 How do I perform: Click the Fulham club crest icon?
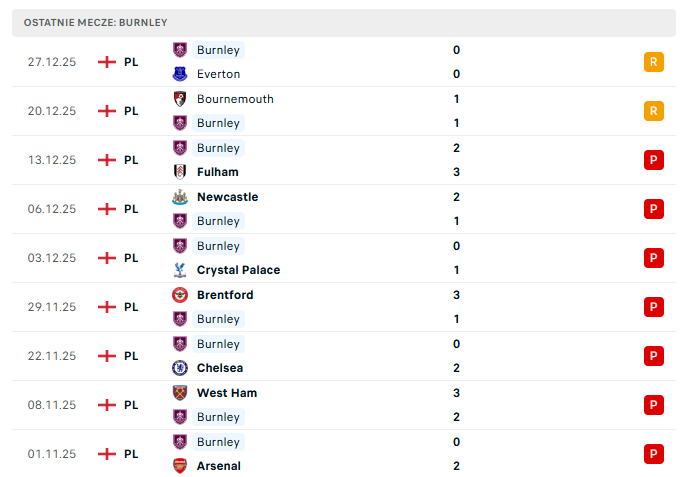(x=180, y=172)
